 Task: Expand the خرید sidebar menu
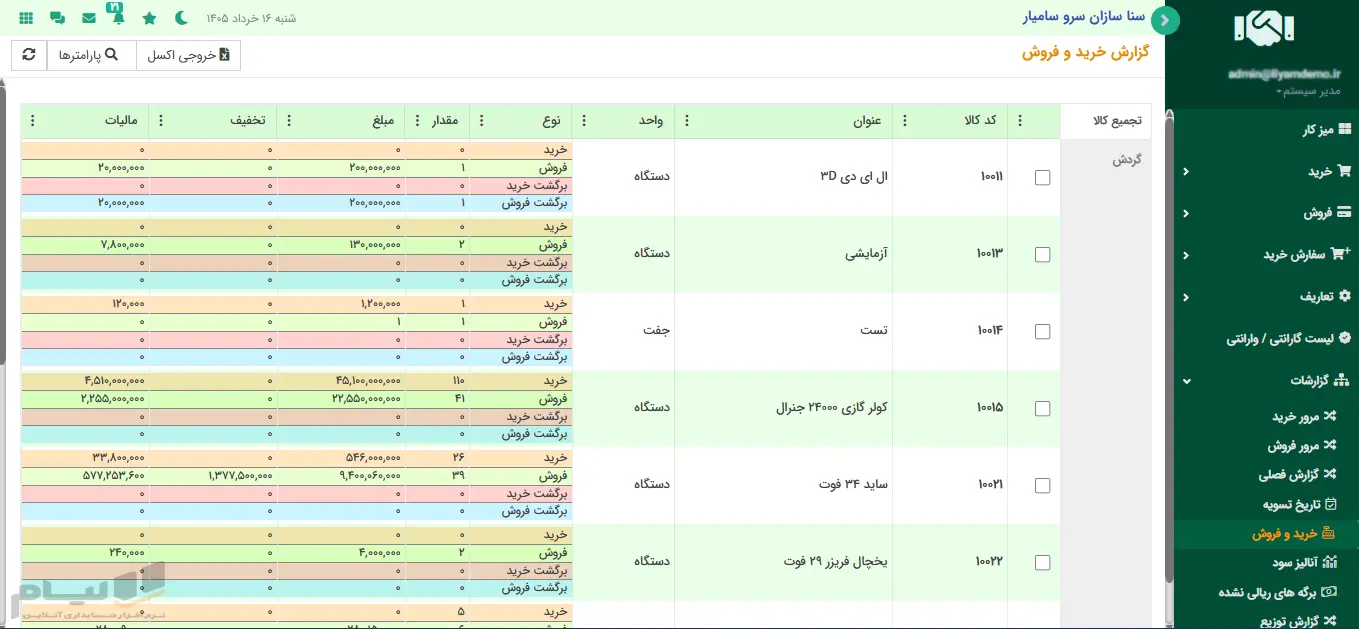(1266, 171)
